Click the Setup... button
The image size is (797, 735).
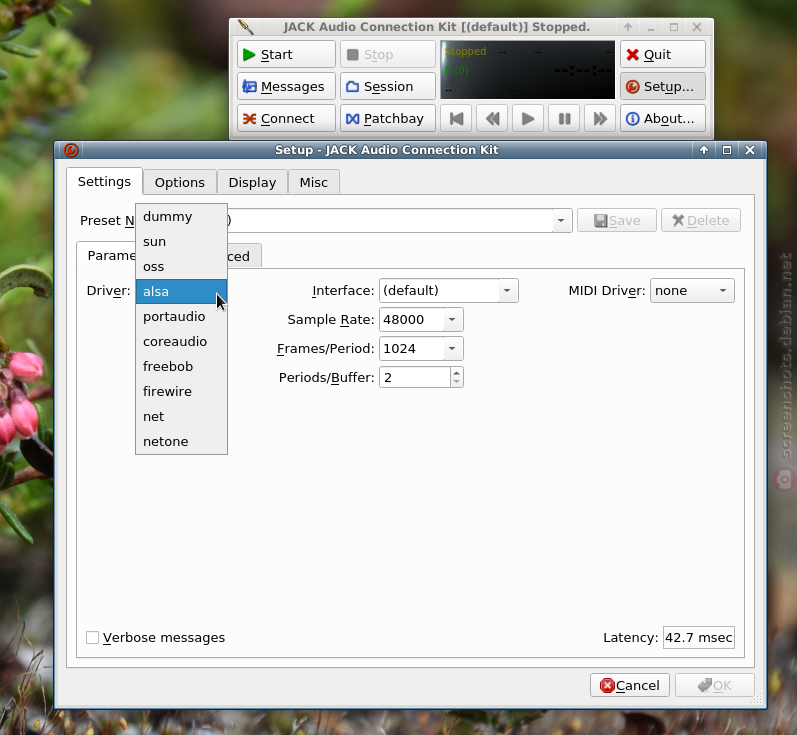click(663, 86)
